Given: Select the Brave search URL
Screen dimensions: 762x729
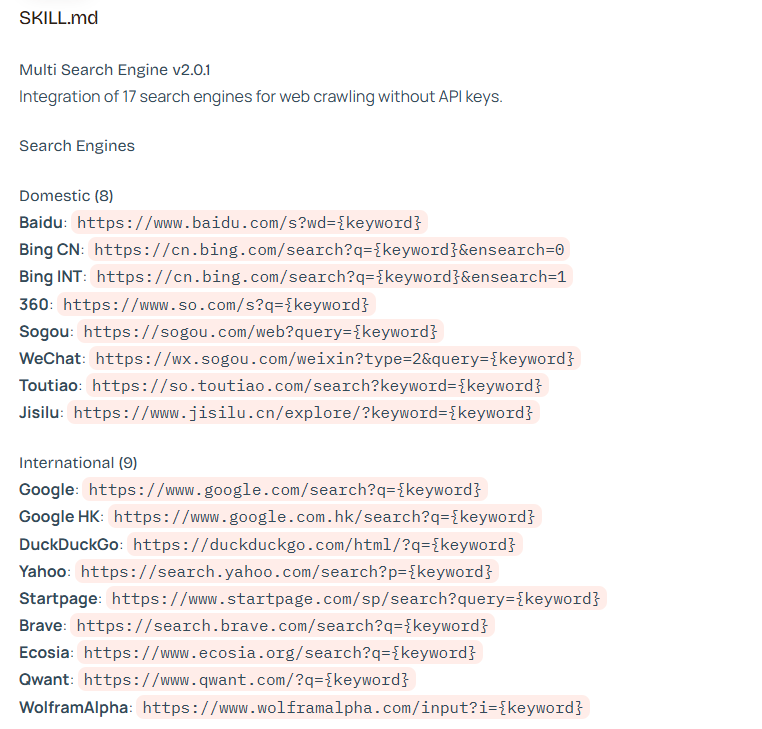Looking at the screenshot, I should pyautogui.click(x=282, y=625).
